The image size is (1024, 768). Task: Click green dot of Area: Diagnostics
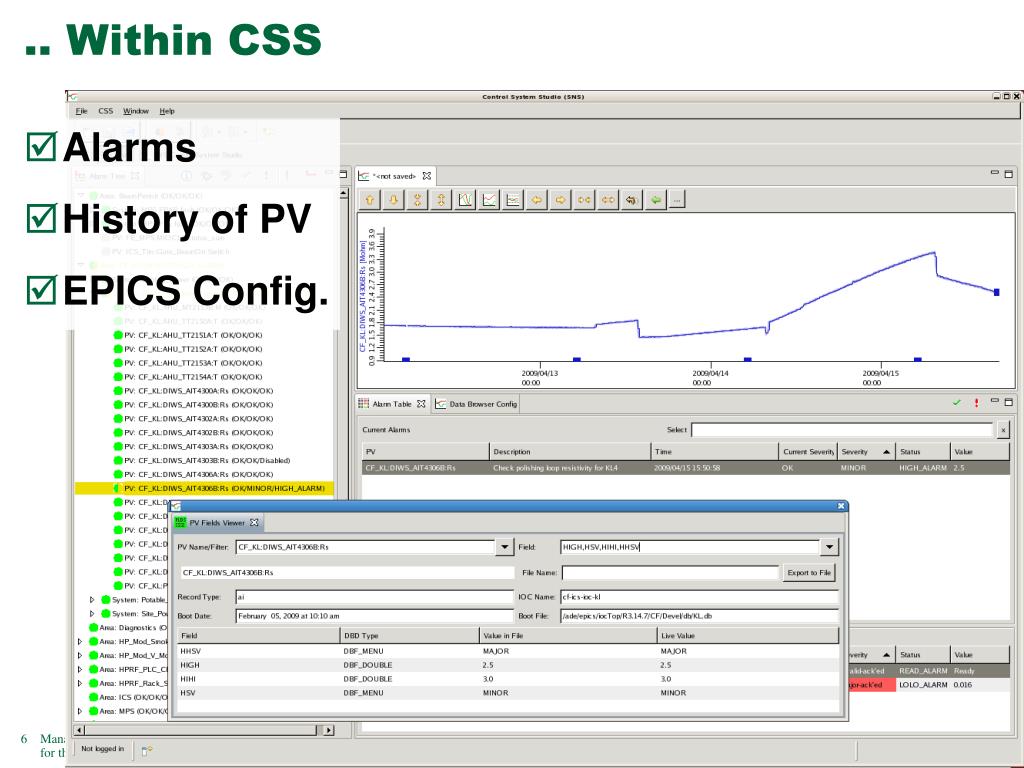tap(93, 628)
